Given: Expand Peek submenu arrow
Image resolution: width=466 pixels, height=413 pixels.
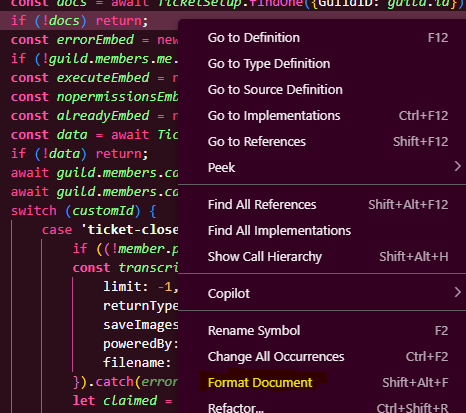Looking at the screenshot, I should pyautogui.click(x=458, y=166).
